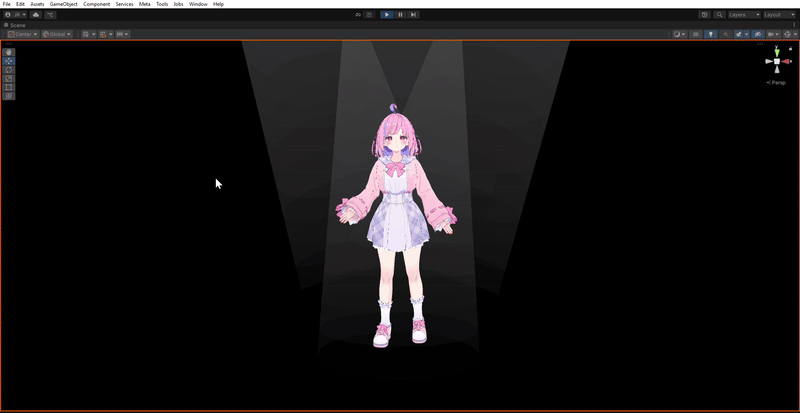The height and width of the screenshot is (413, 800).
Task: Toggle scene effects icon
Action: [738, 34]
